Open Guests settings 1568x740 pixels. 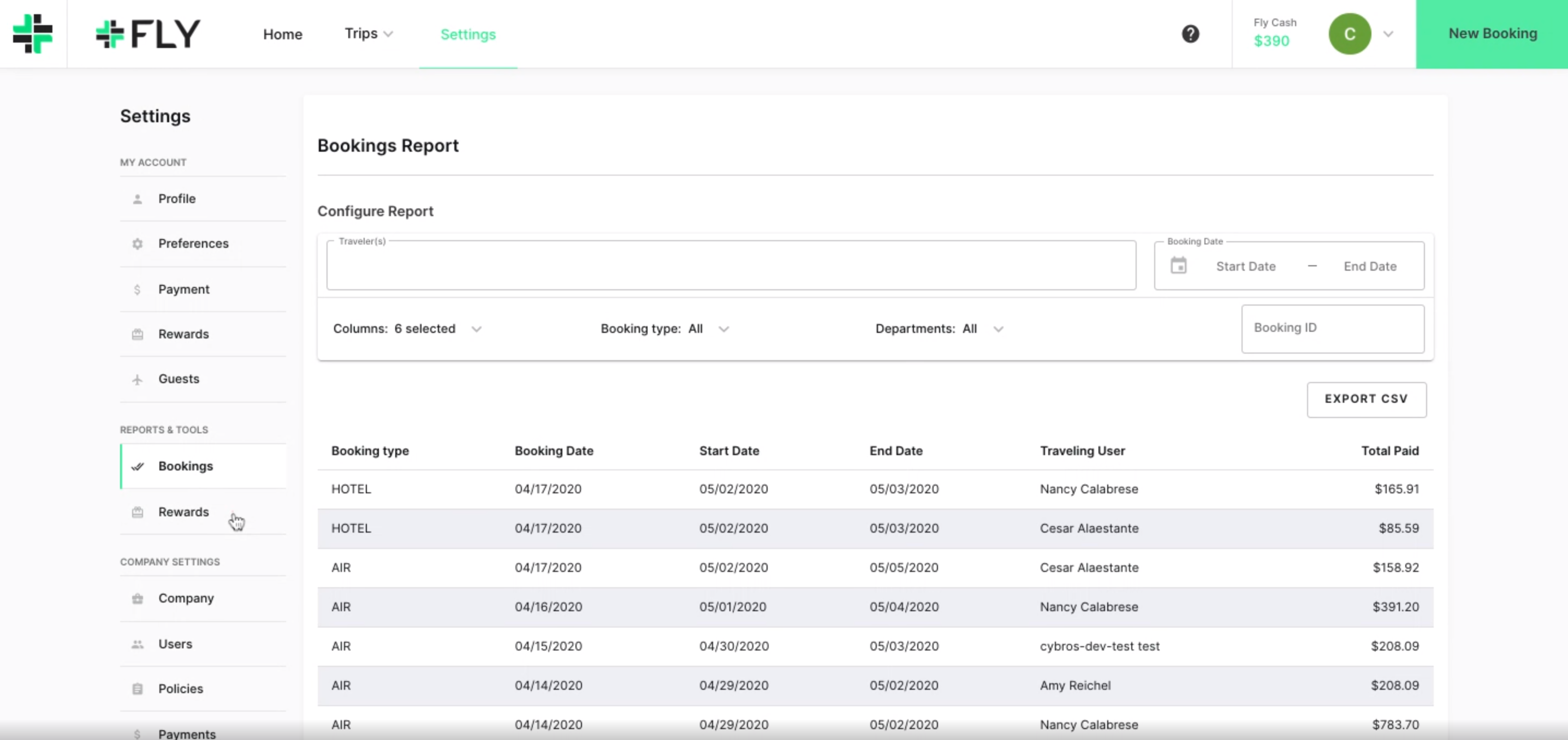pyautogui.click(x=203, y=379)
